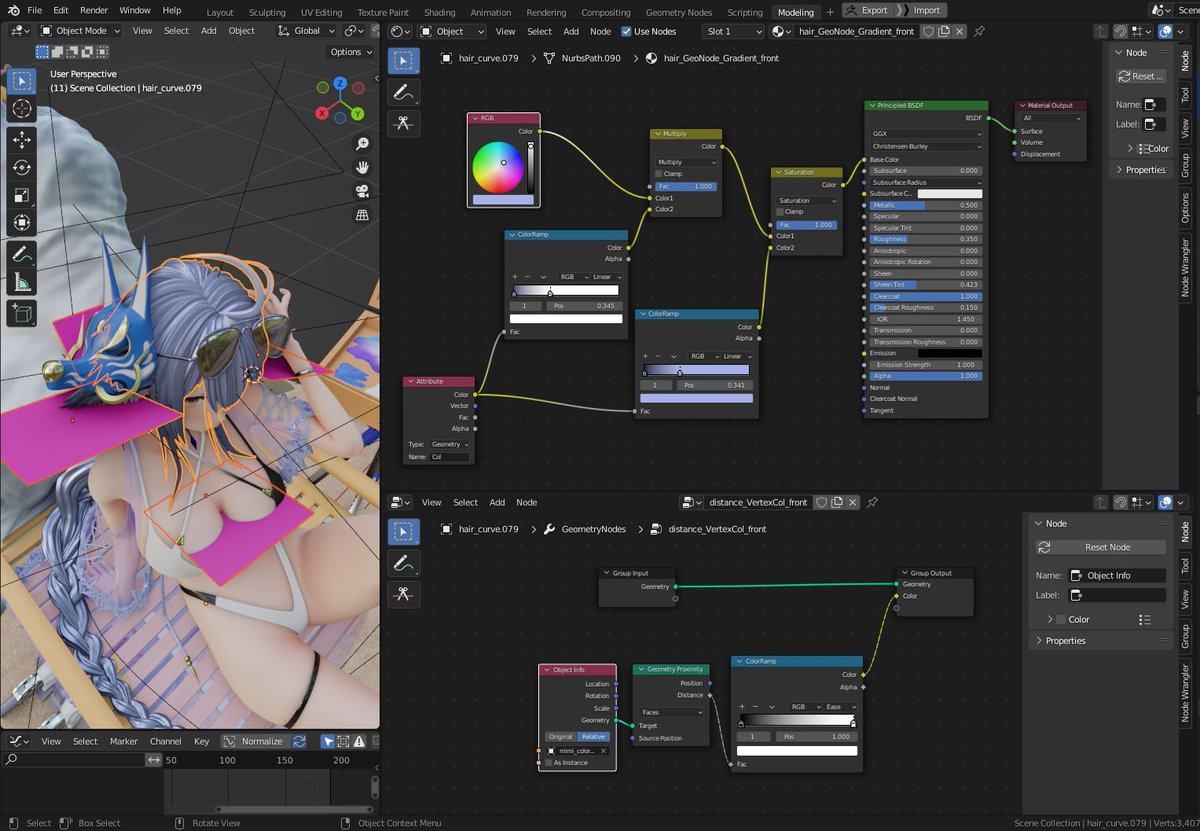Select Relative option on Object Info node
This screenshot has width=1200, height=831.
click(593, 737)
